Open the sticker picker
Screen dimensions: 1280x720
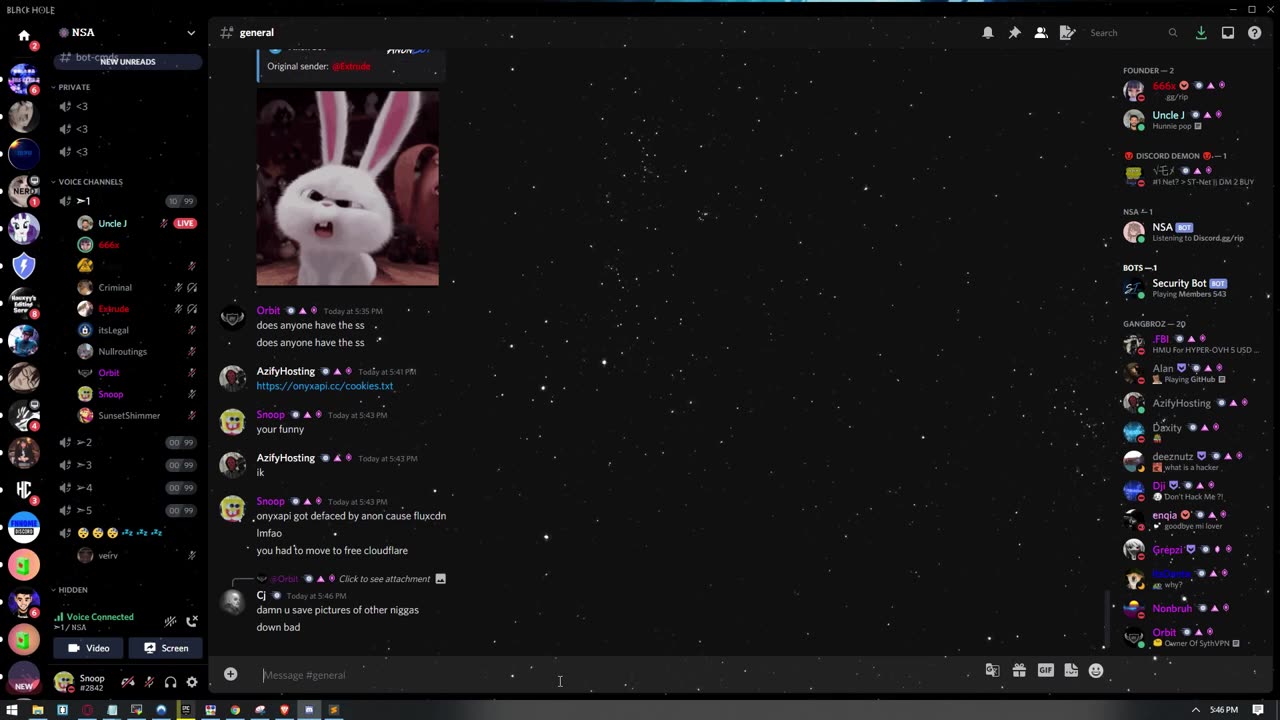pyautogui.click(x=1071, y=671)
